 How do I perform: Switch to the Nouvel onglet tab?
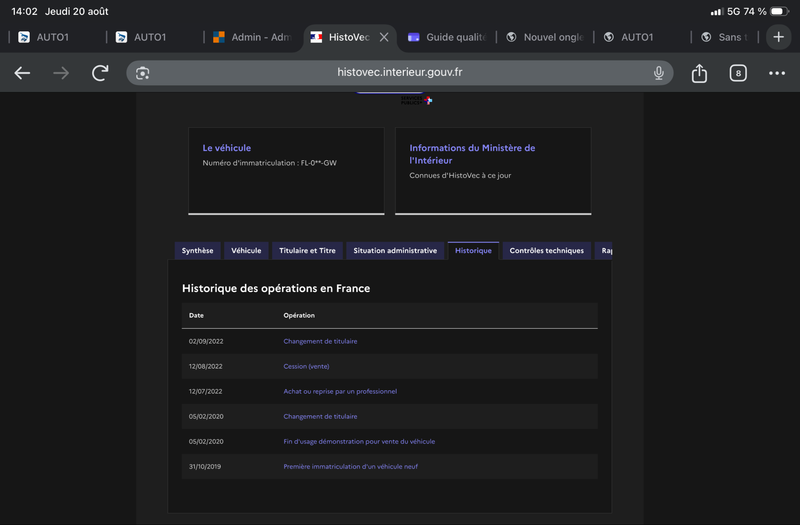pyautogui.click(x=545, y=37)
